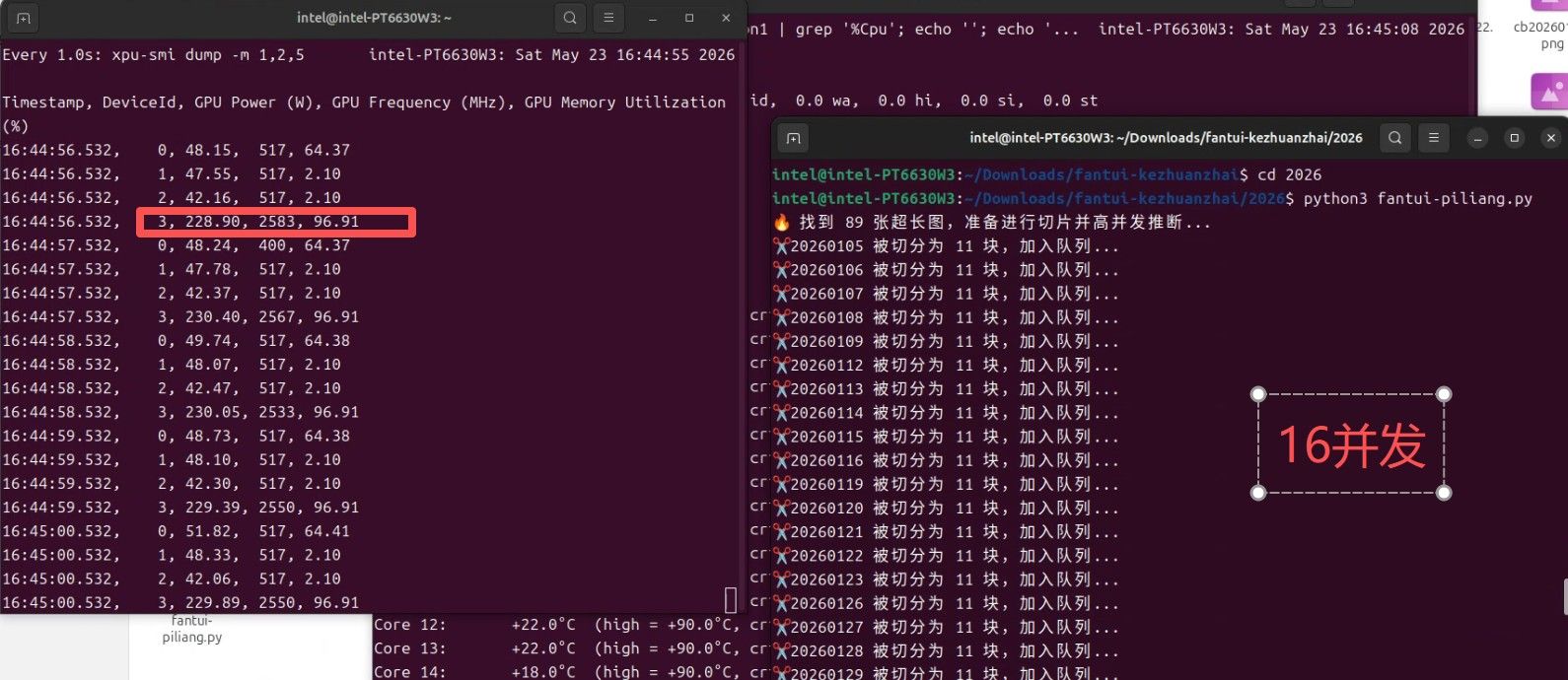Viewport: 1568px width, 680px height.
Task: Click the line '20260105 被切分为 11 块'
Action: click(x=947, y=246)
